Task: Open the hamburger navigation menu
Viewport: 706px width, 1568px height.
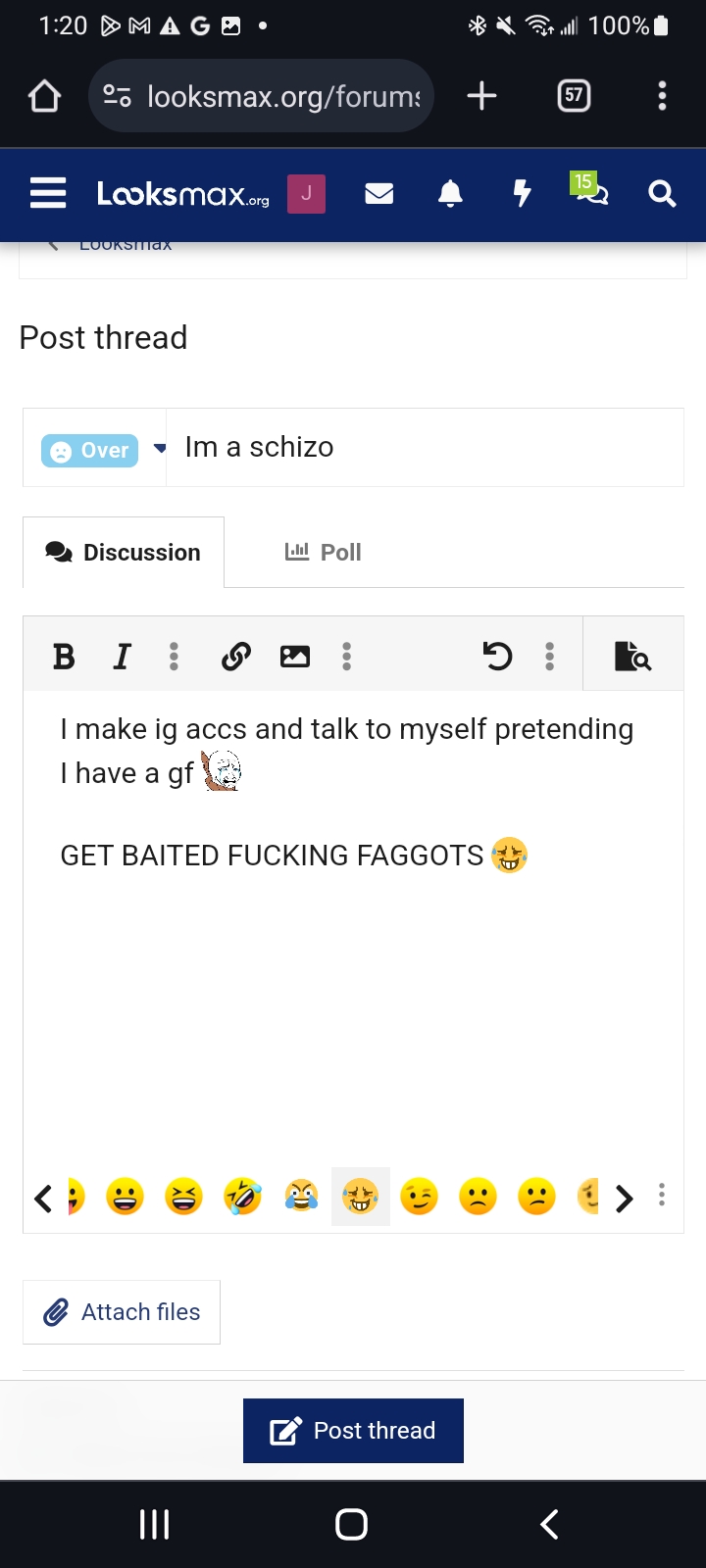Action: [47, 193]
